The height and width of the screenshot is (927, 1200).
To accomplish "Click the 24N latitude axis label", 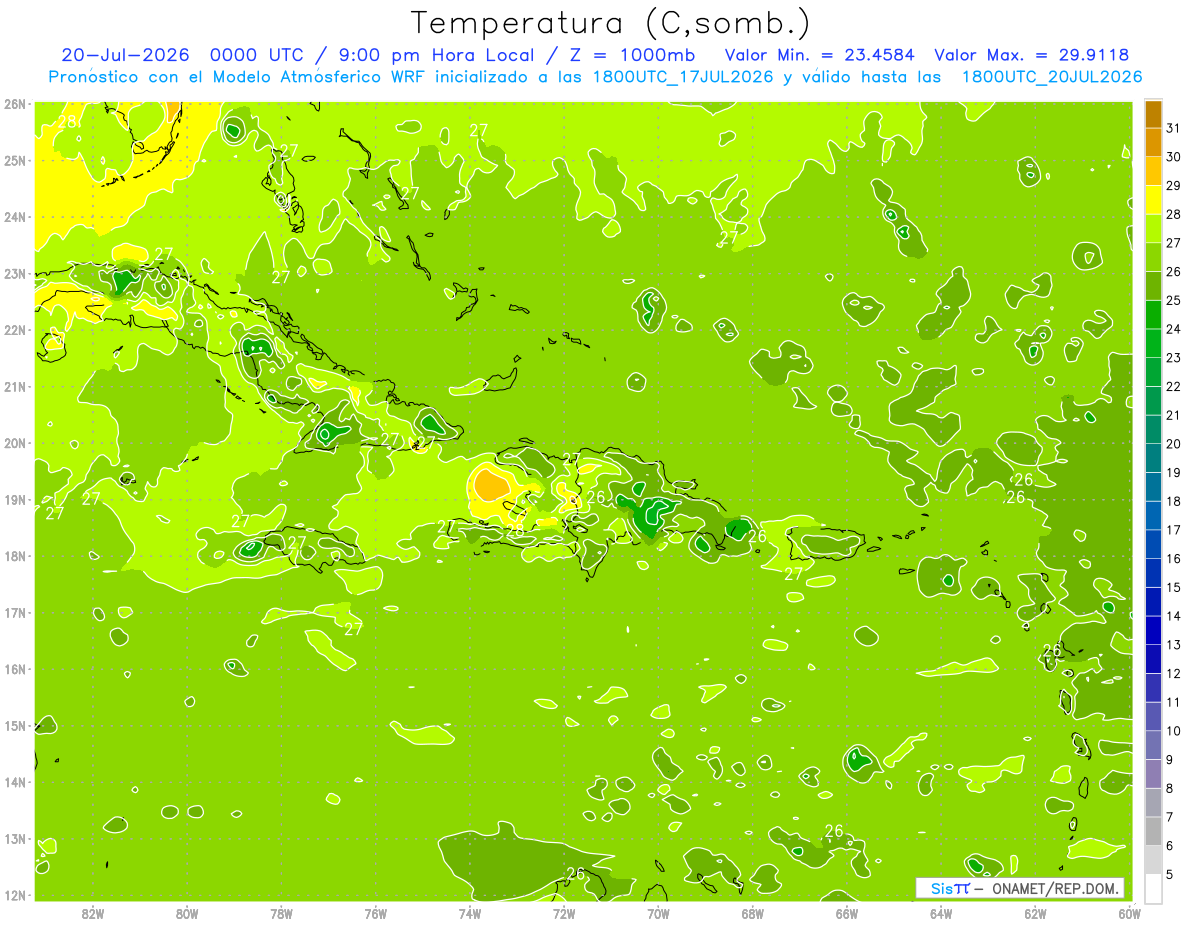I will point(15,217).
